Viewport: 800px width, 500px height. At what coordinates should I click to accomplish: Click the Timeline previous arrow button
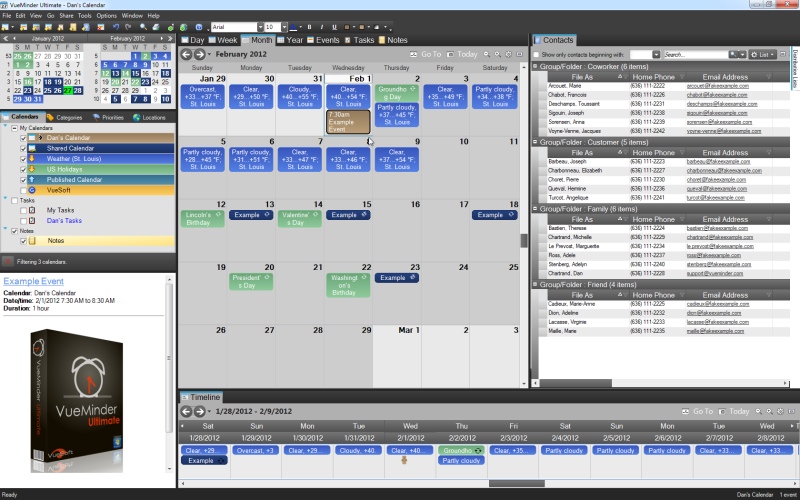coord(186,411)
